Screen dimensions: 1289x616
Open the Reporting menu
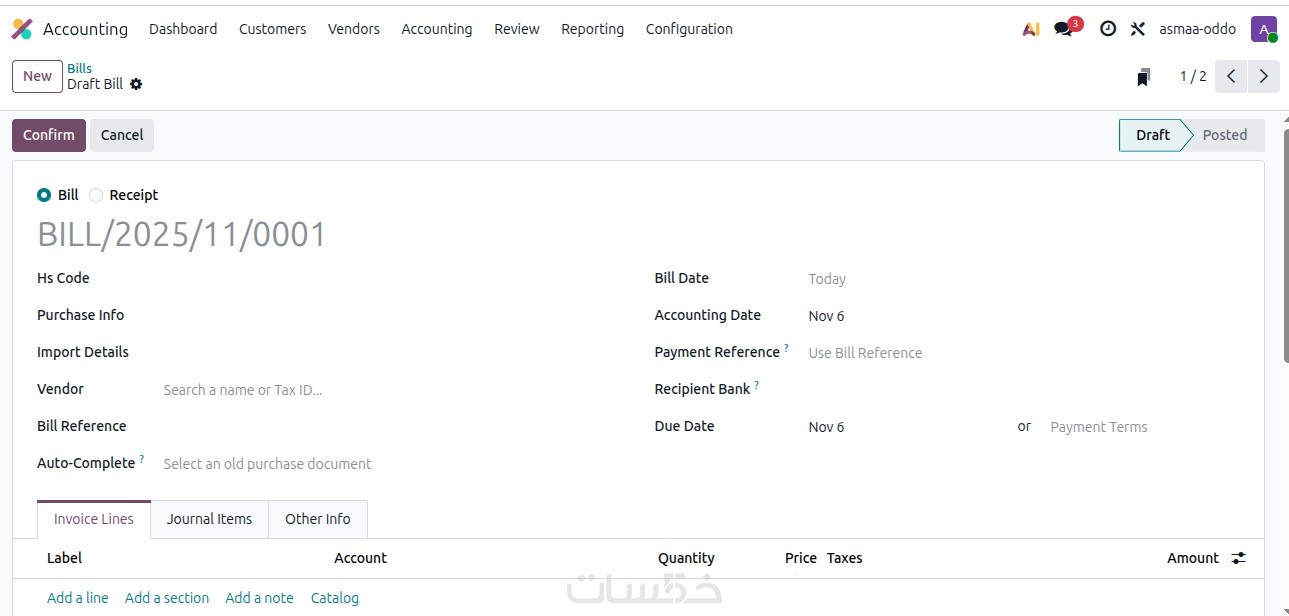592,29
